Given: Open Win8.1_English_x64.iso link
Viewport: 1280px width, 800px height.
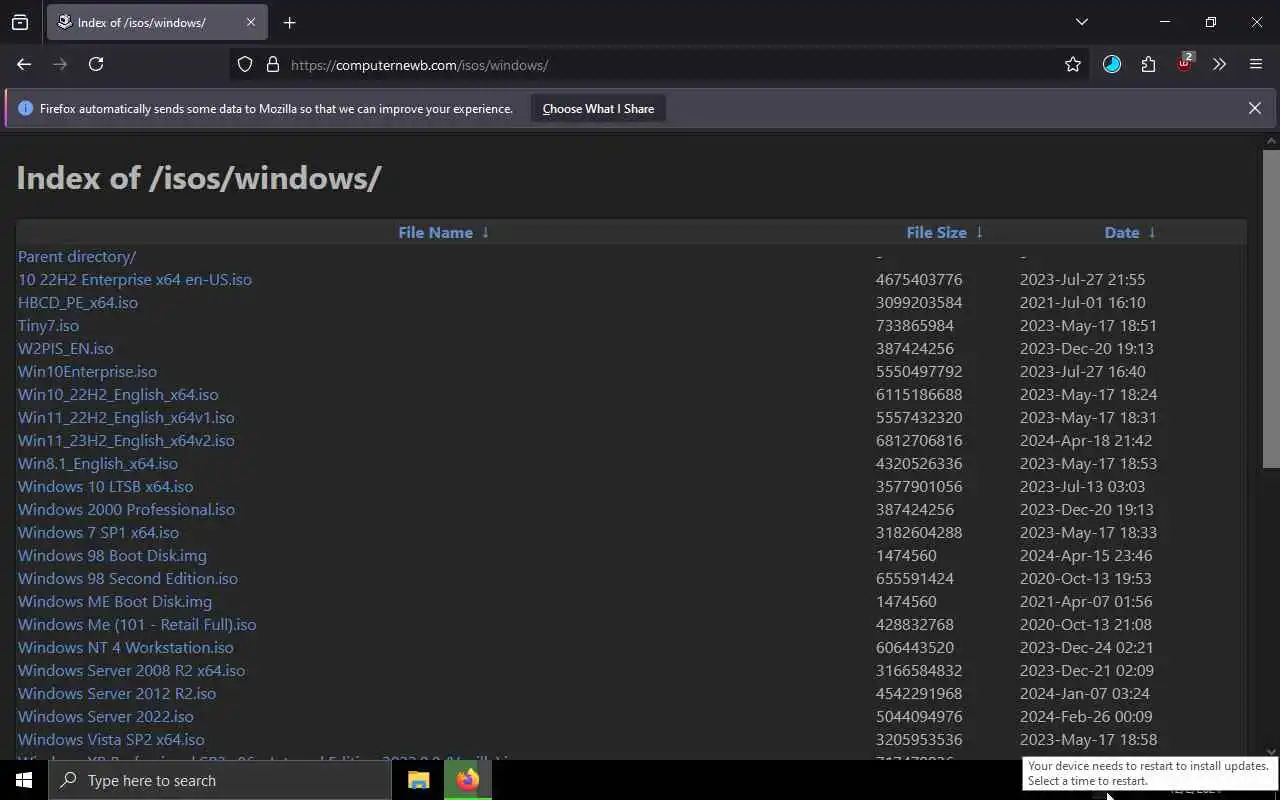Looking at the screenshot, I should [x=98, y=464].
